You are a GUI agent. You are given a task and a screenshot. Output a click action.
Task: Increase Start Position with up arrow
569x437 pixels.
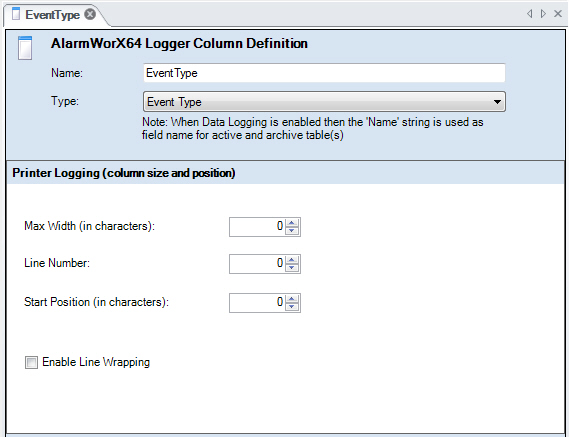coord(292,299)
